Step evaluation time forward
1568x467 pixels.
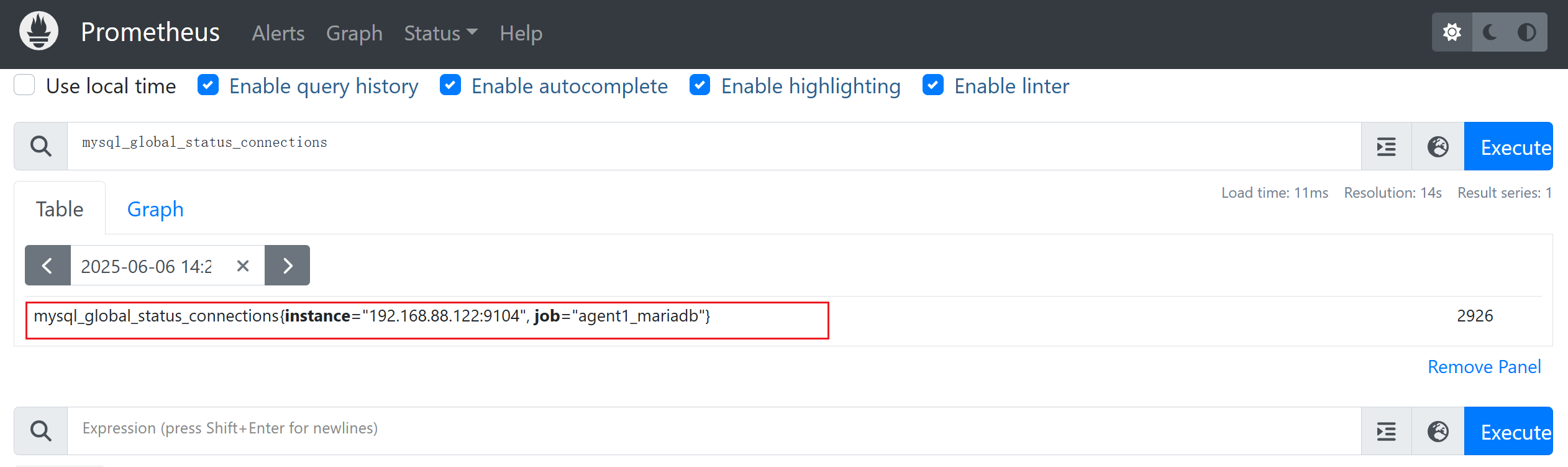click(287, 266)
